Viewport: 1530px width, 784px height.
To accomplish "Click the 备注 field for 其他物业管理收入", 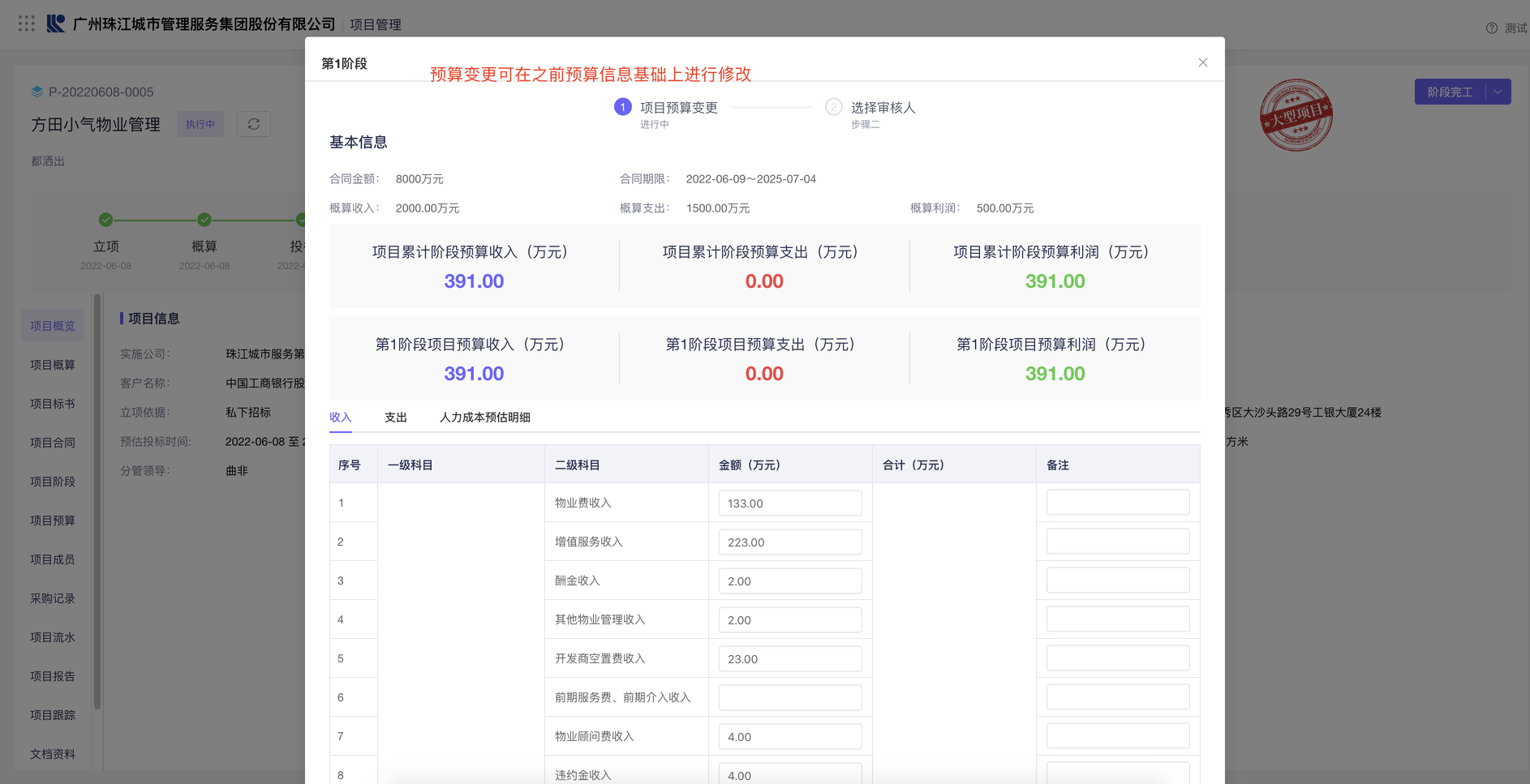I will (1118, 619).
